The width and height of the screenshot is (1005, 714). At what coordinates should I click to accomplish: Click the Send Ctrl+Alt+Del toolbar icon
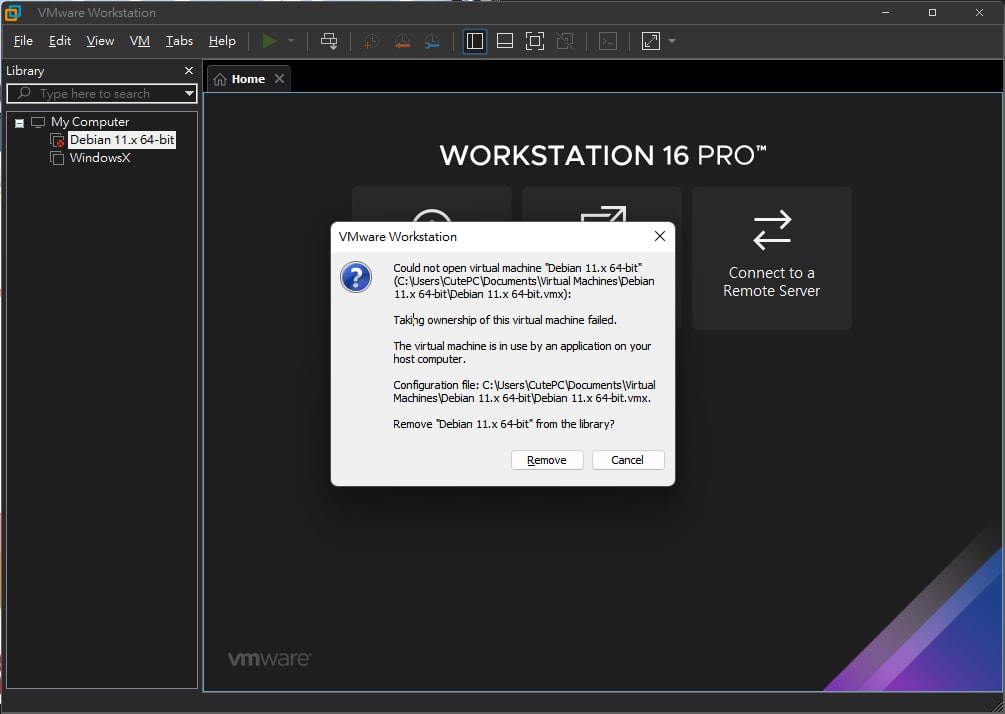pyautogui.click(x=329, y=41)
